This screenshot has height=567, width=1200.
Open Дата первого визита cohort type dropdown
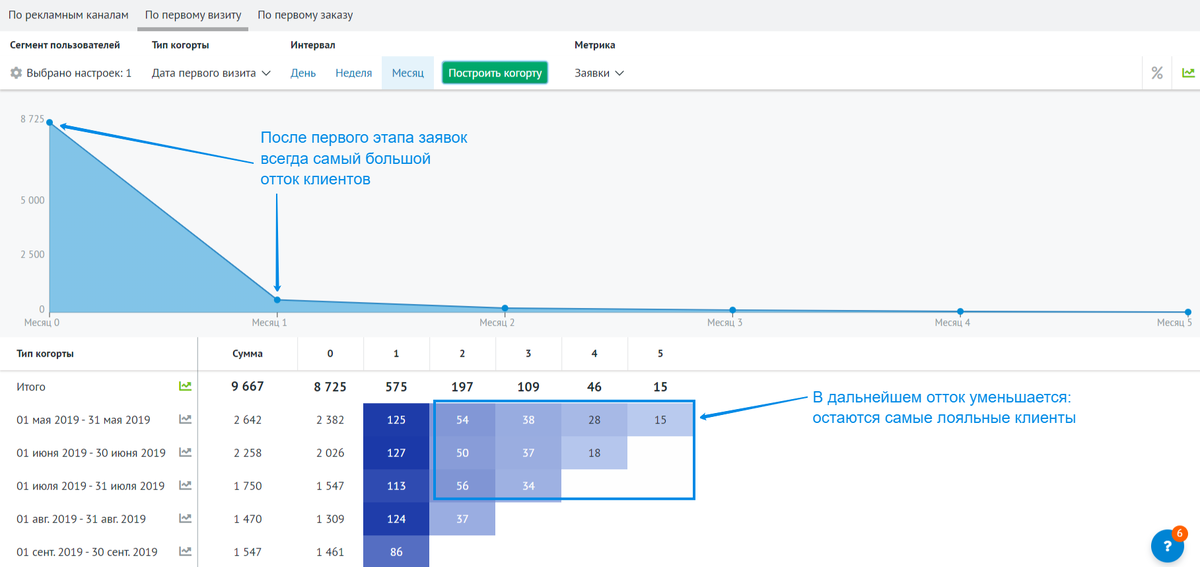(x=211, y=73)
